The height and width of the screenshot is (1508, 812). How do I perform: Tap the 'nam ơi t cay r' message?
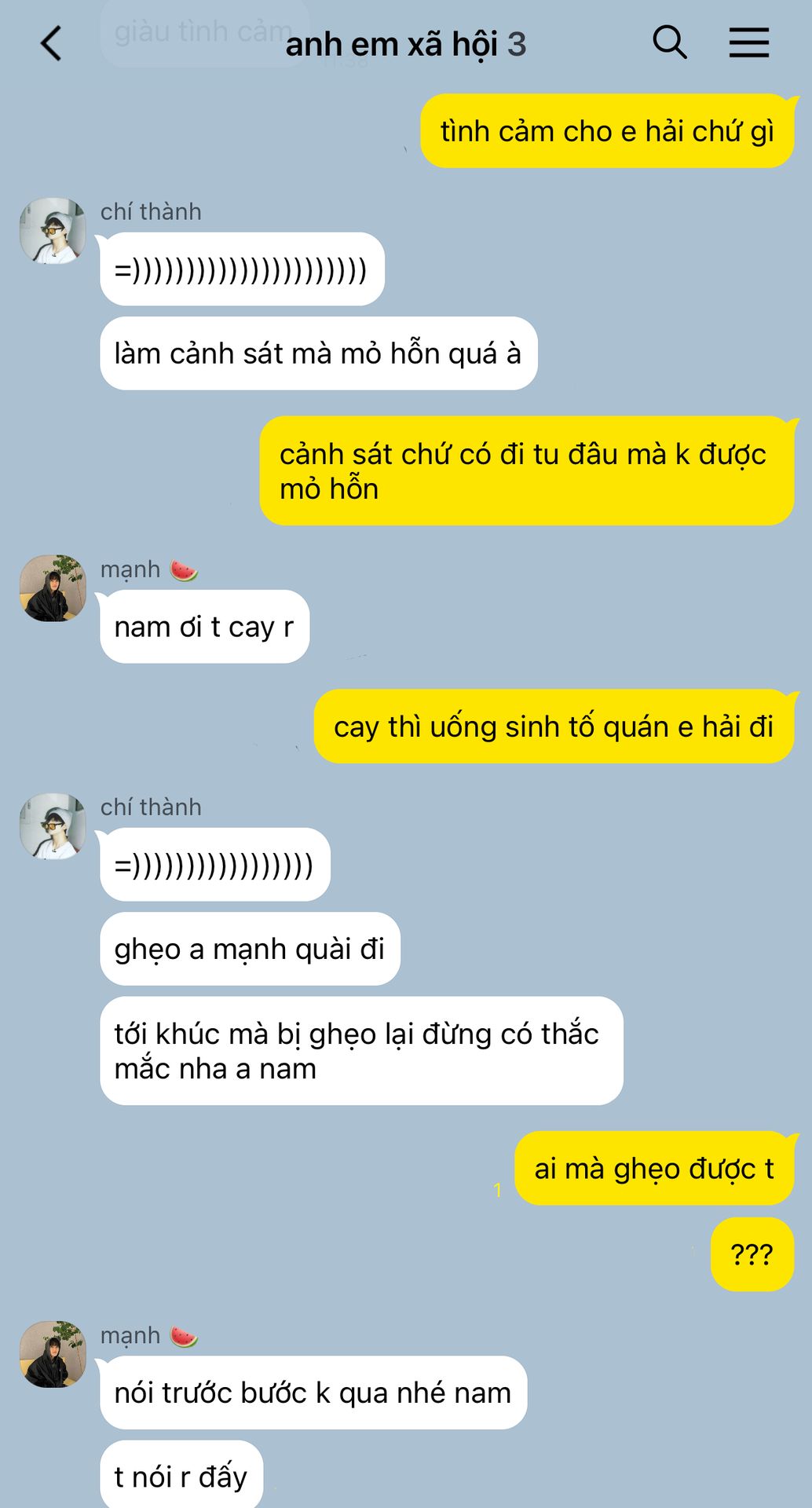click(204, 627)
